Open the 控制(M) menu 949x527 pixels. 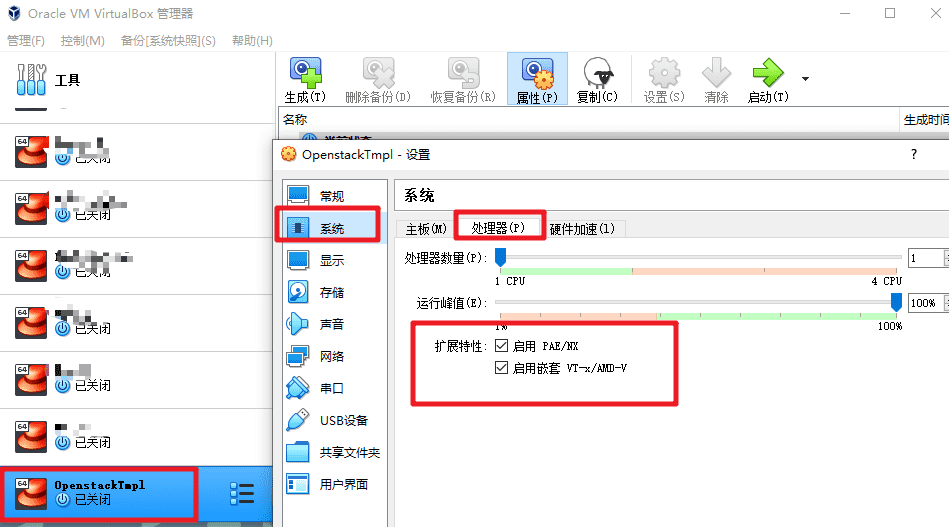(x=83, y=41)
